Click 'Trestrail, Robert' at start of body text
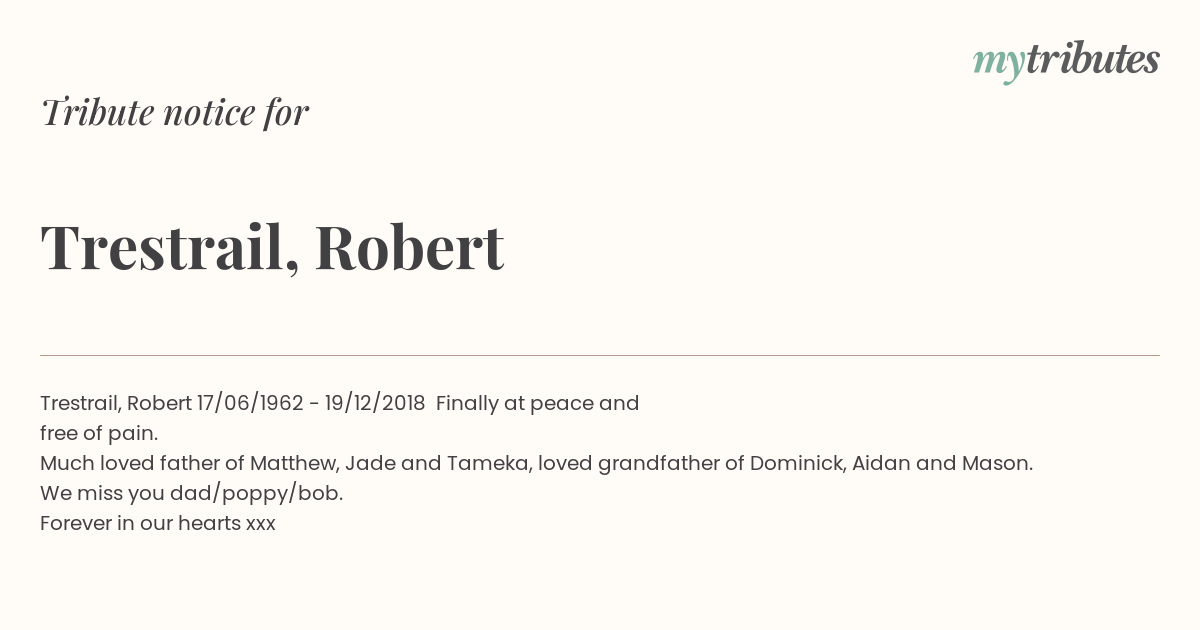1200x630 pixels. 116,403
